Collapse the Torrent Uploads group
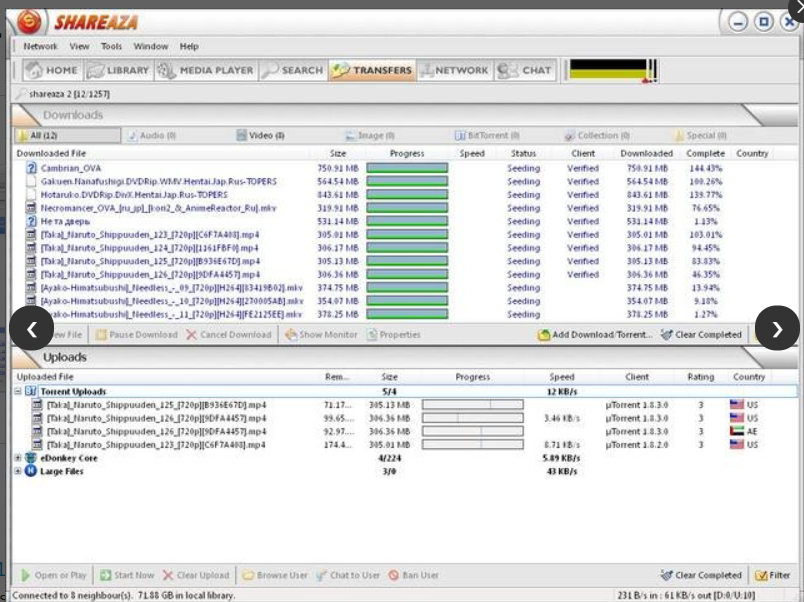This screenshot has height=602, width=804. 18,391
